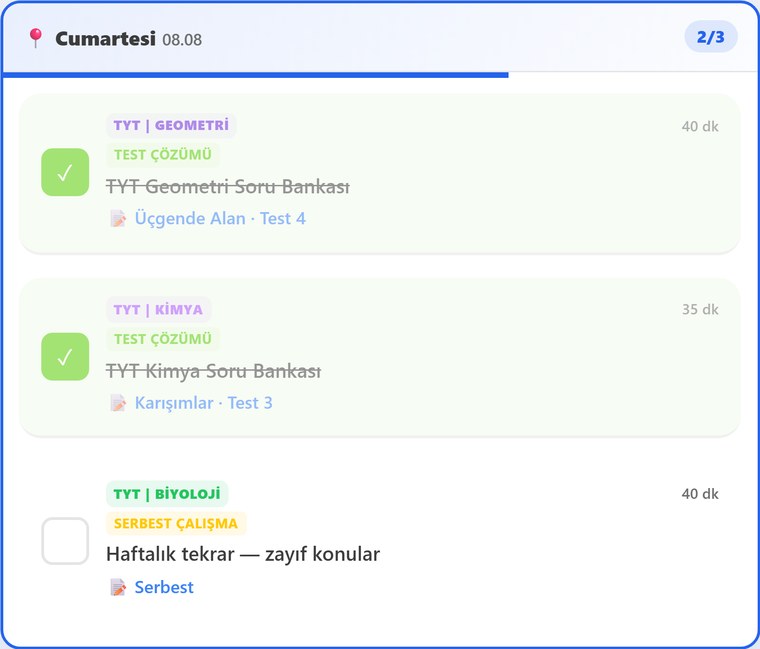Open the Karışımlar · Test 3 link

(204, 403)
